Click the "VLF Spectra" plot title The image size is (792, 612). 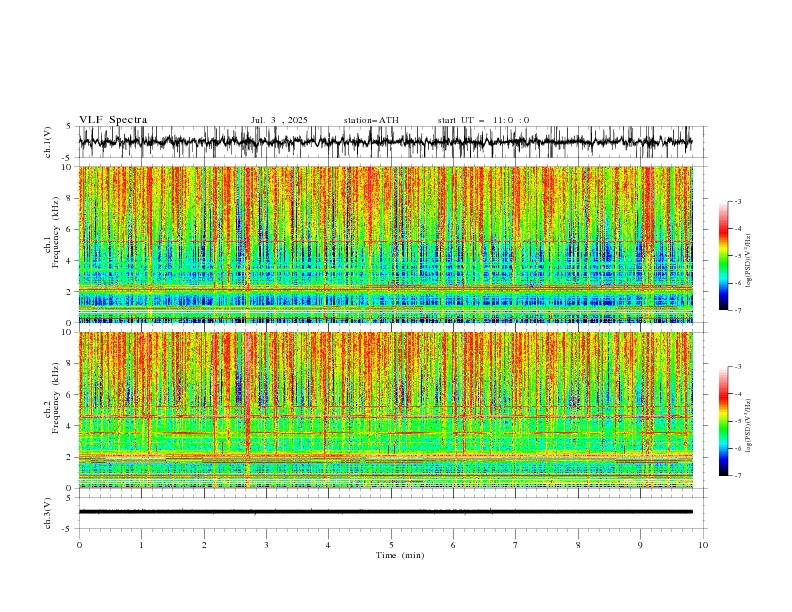pos(113,120)
